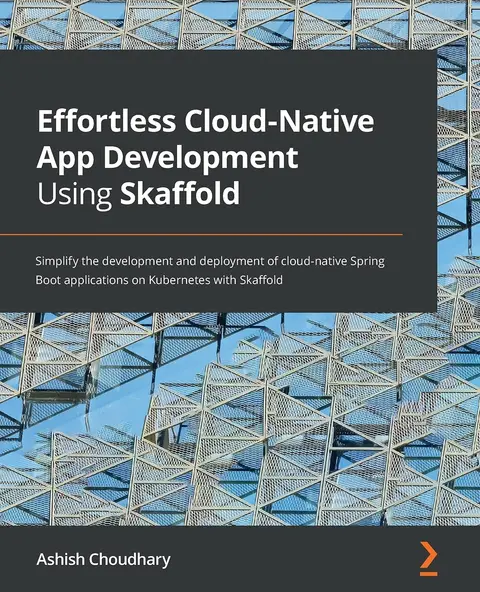The height and width of the screenshot is (592, 480).
Task: Click the orange Packt logo icon
Action: [x=429, y=558]
